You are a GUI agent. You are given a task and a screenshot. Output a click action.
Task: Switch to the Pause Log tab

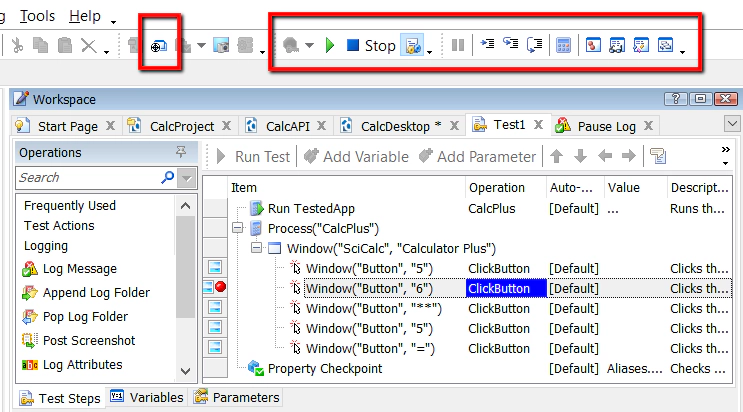pos(607,126)
